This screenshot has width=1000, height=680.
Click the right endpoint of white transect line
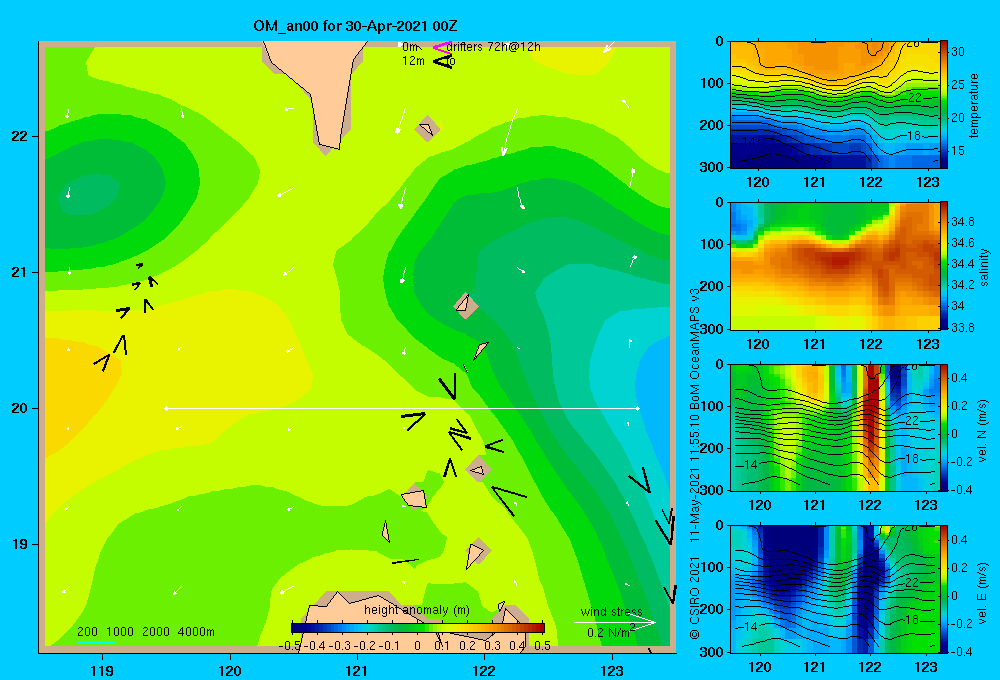click(637, 408)
